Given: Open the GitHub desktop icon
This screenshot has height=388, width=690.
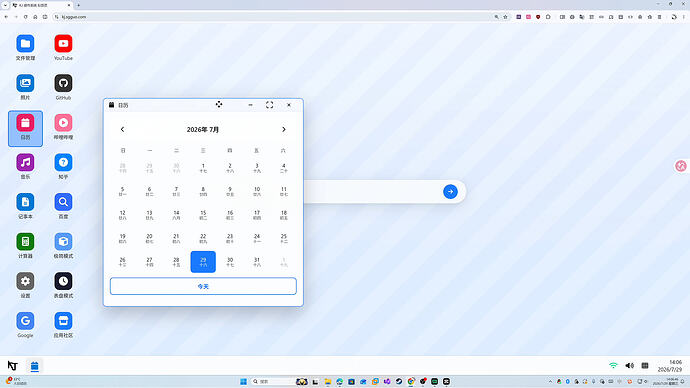Looking at the screenshot, I should (63, 83).
